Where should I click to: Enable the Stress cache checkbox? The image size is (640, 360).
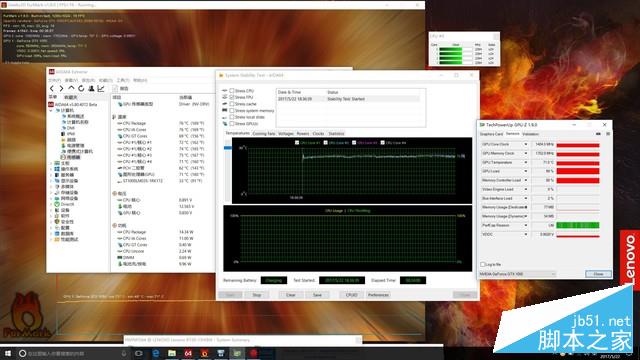click(x=231, y=104)
